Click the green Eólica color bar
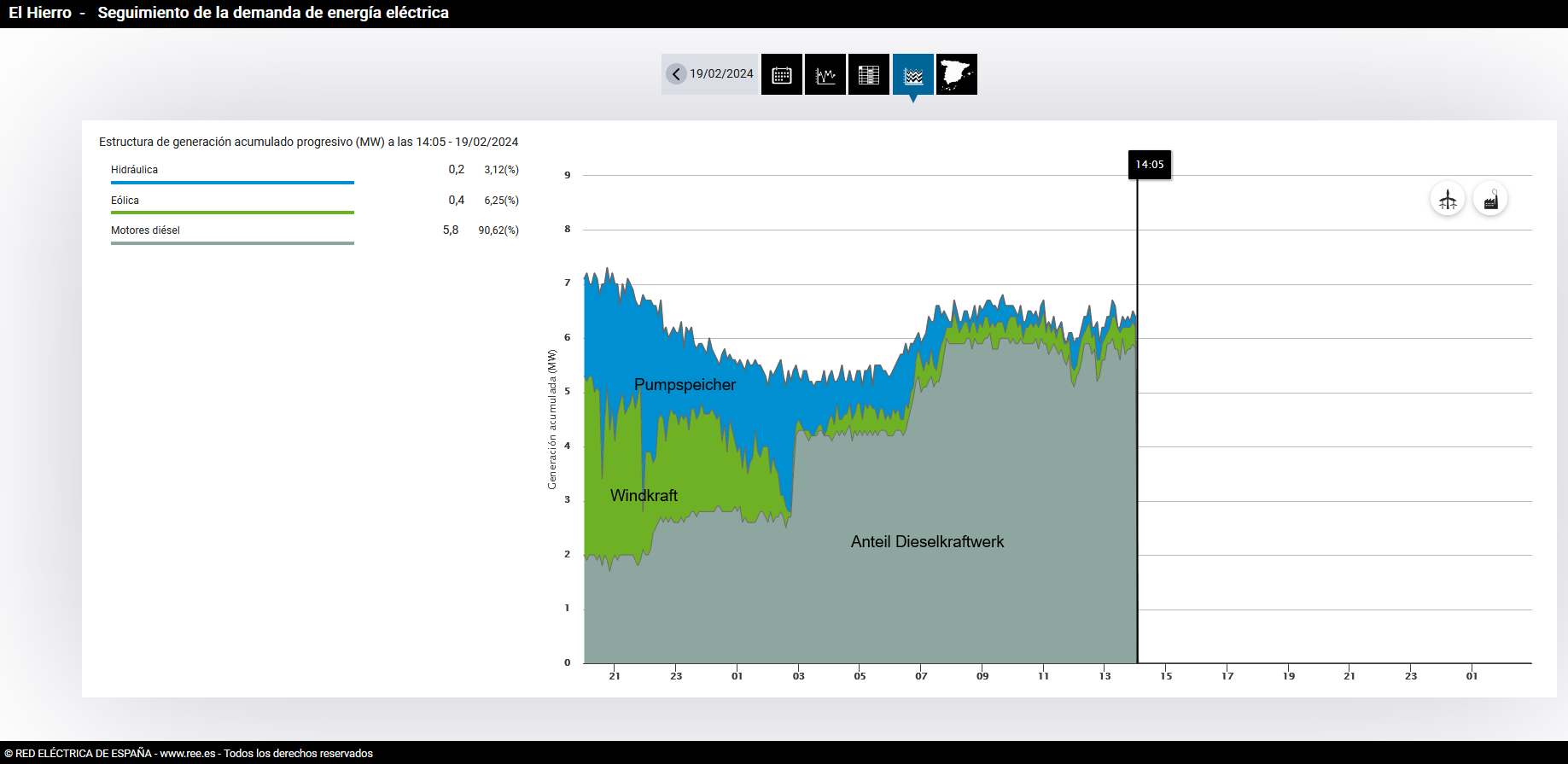 [x=232, y=213]
